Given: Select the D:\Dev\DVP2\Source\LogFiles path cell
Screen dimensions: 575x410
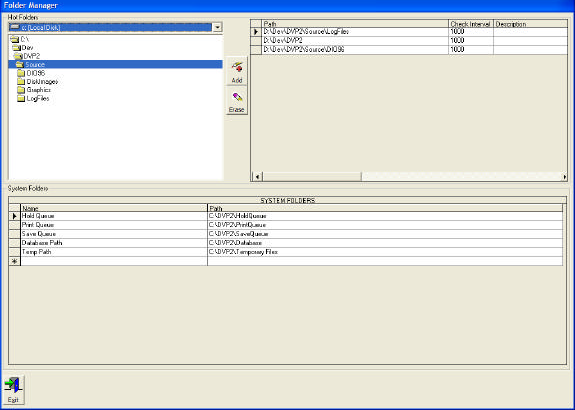Looking at the screenshot, I should tap(355, 32).
